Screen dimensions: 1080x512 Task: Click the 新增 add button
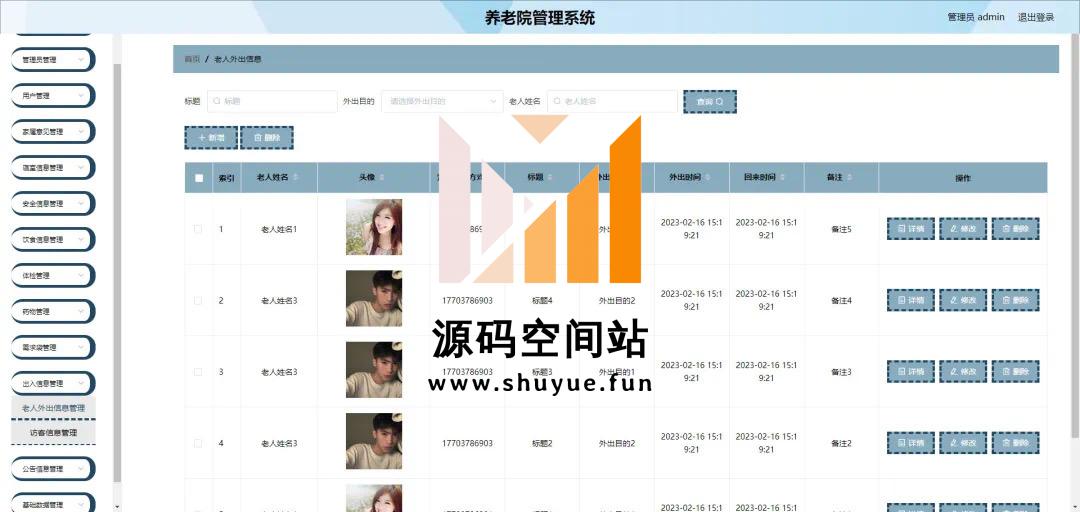pos(211,138)
